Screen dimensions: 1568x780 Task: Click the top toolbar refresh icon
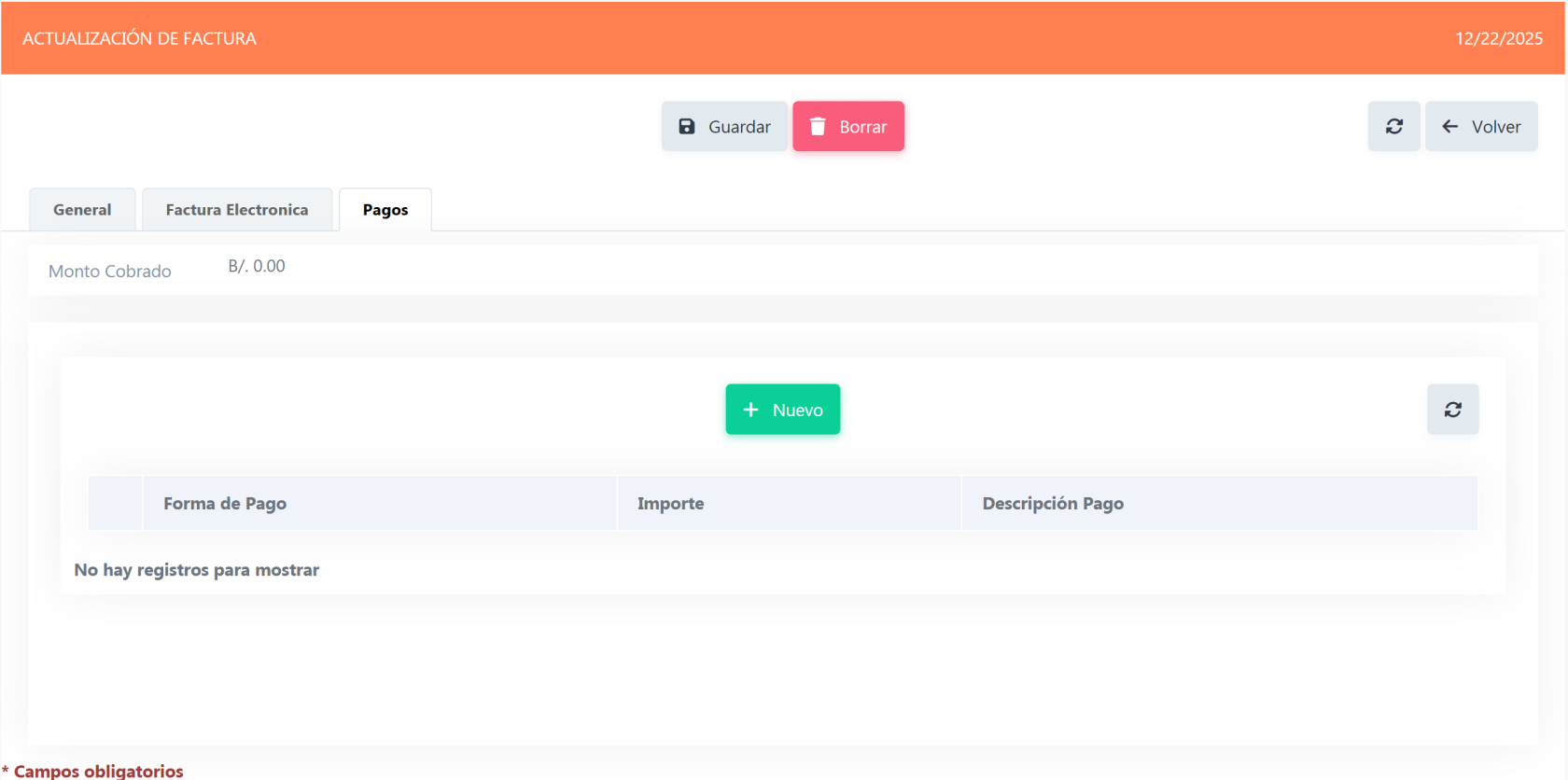[x=1393, y=127]
